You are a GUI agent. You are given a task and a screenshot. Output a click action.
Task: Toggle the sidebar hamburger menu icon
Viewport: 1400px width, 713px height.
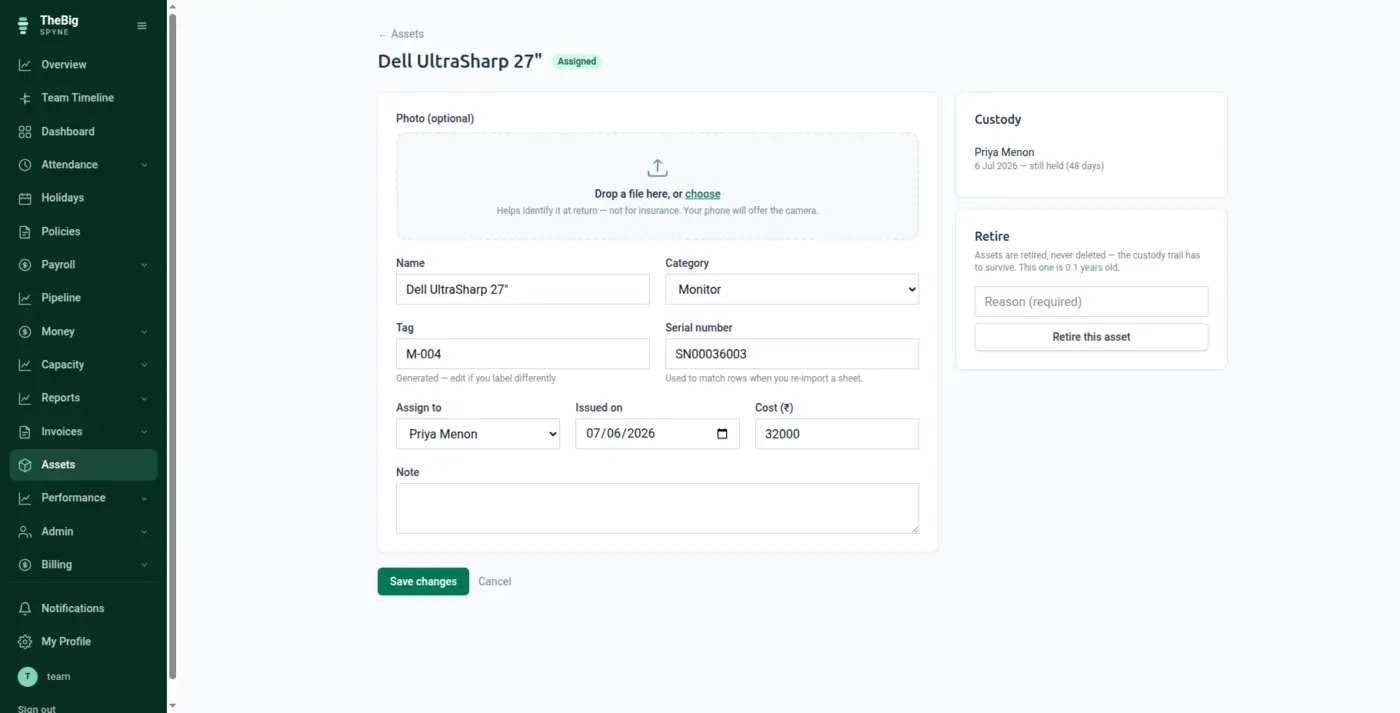[142, 26]
